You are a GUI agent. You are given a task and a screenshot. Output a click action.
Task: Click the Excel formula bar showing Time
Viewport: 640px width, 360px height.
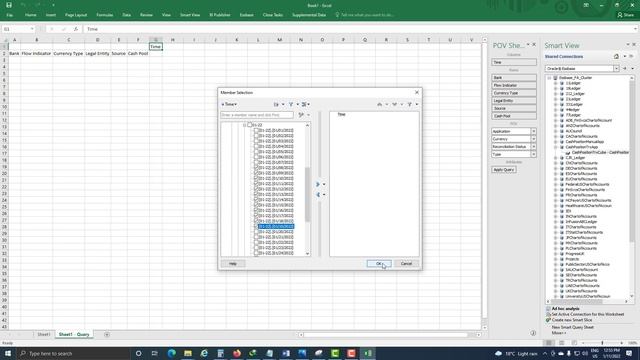click(x=359, y=29)
